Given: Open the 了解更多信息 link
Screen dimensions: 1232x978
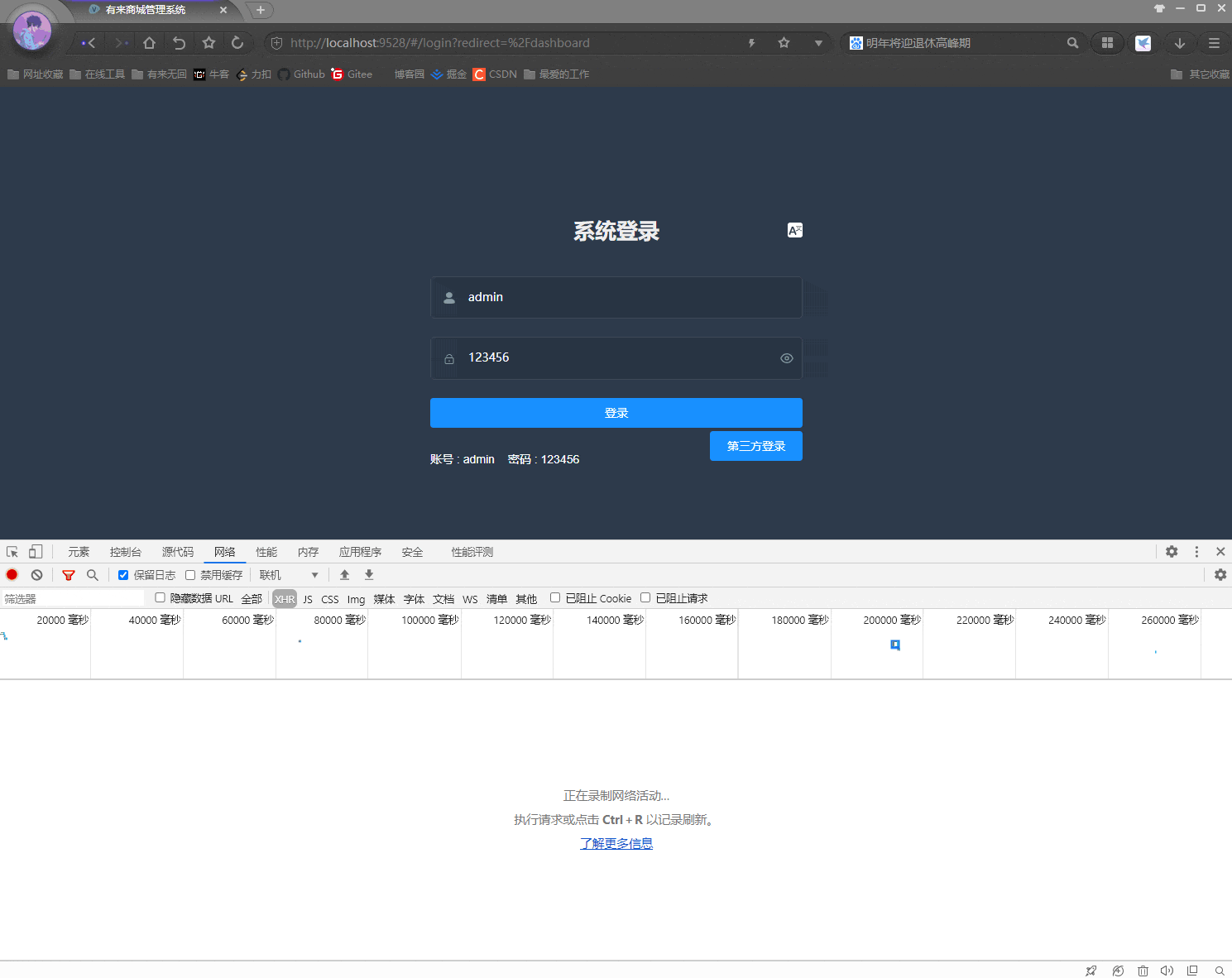Looking at the screenshot, I should 616,843.
